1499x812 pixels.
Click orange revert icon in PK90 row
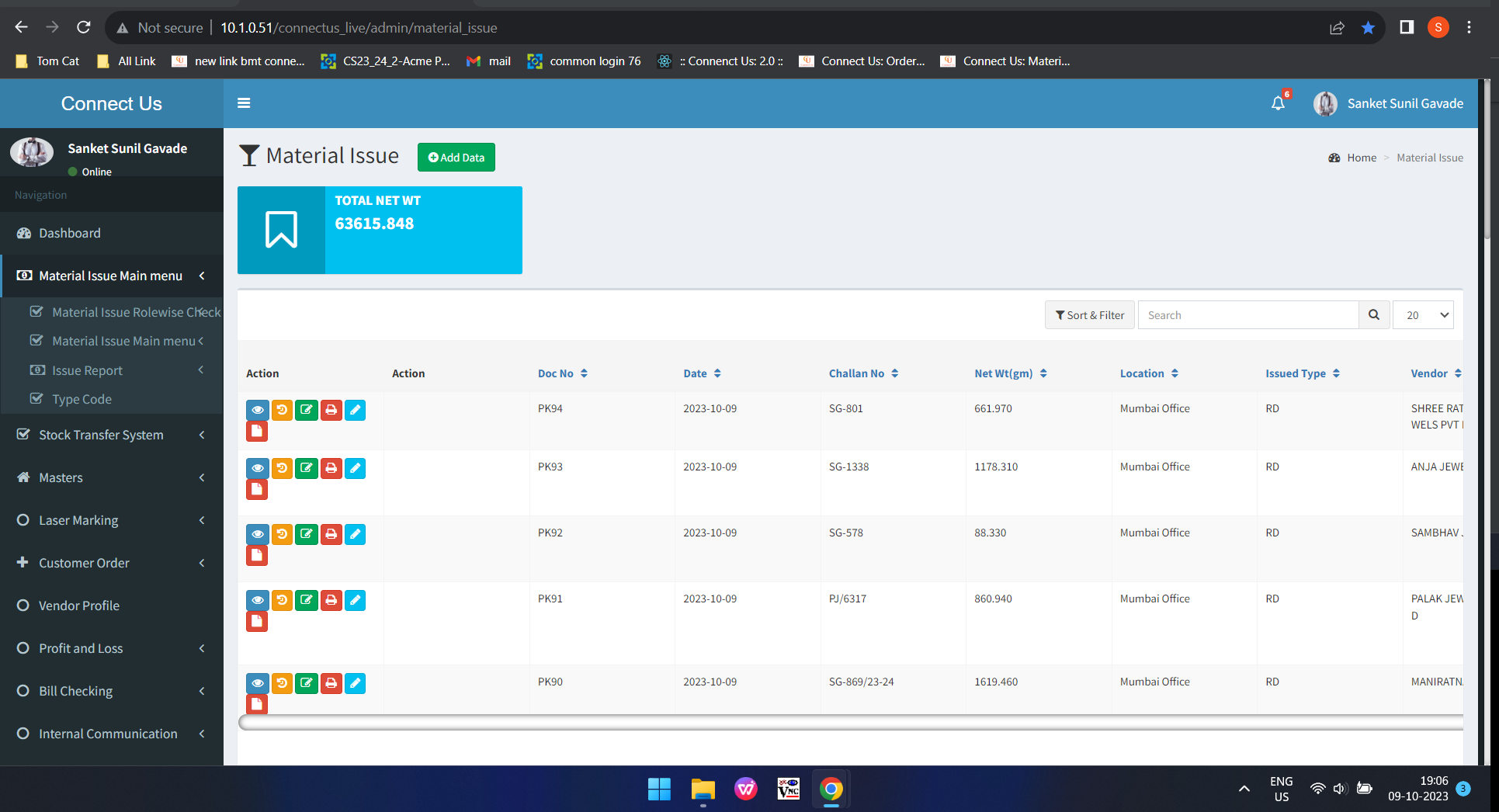click(x=283, y=683)
